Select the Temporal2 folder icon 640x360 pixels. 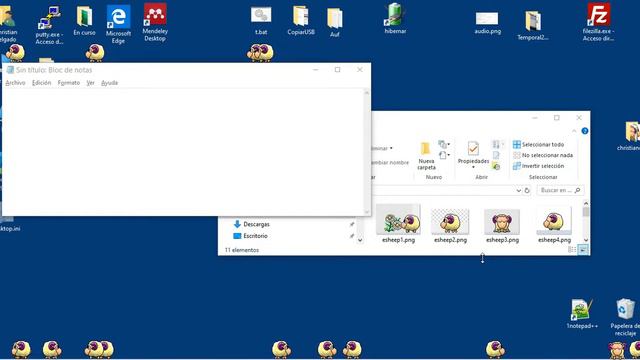coord(533,25)
